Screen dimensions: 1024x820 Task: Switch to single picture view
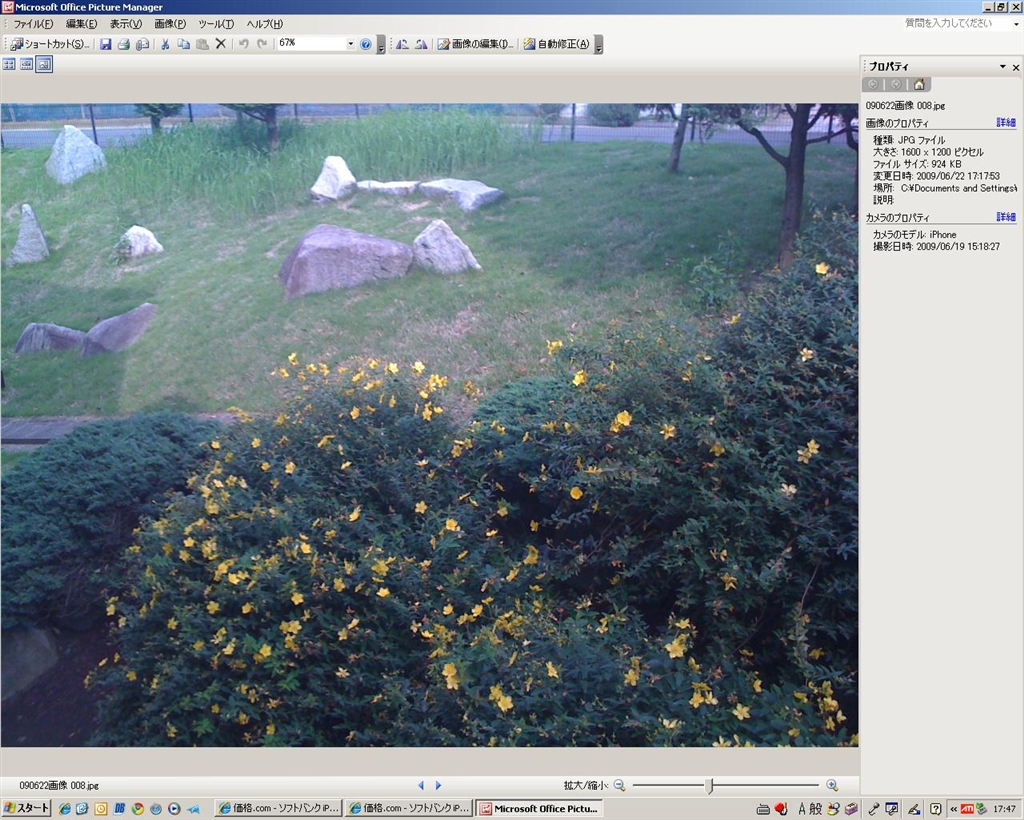pos(44,64)
